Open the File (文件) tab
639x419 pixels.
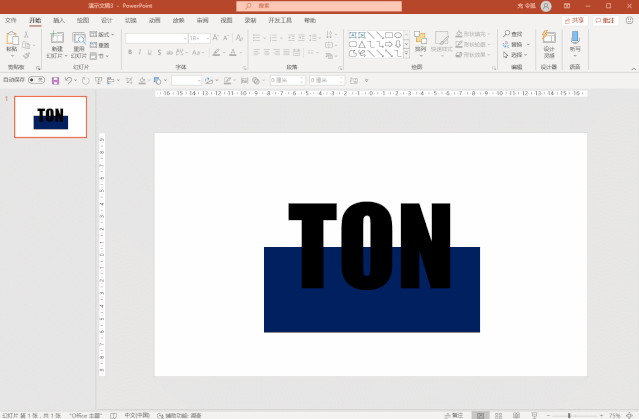click(11, 20)
